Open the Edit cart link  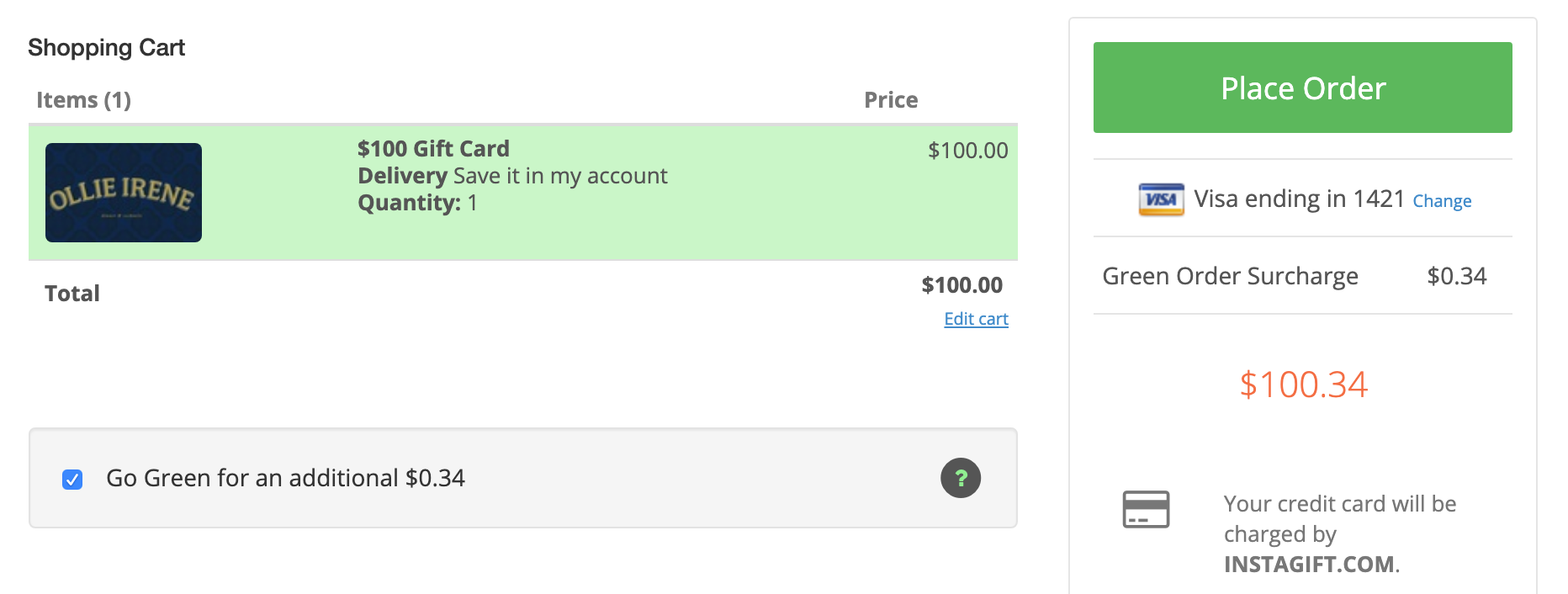[x=976, y=319]
